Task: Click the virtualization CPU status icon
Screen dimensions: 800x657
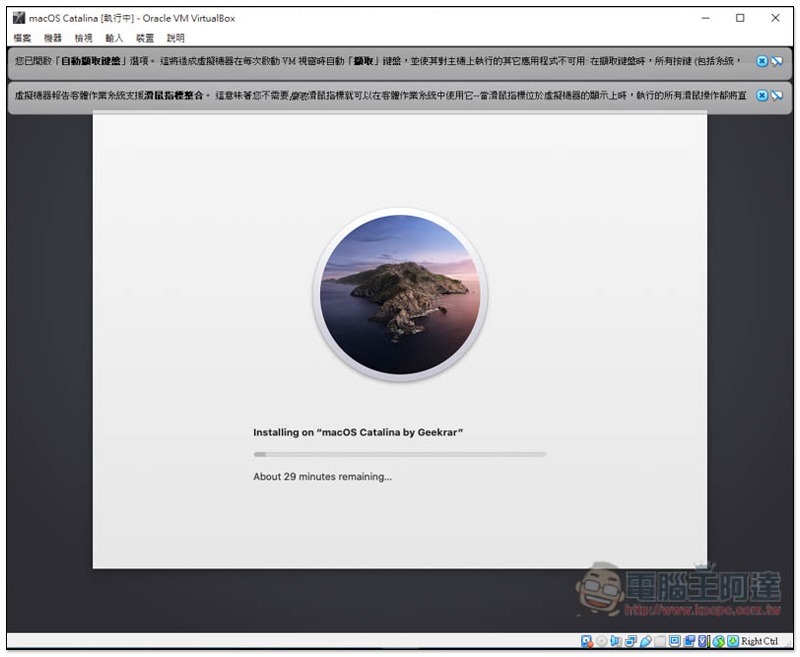Action: click(704, 642)
